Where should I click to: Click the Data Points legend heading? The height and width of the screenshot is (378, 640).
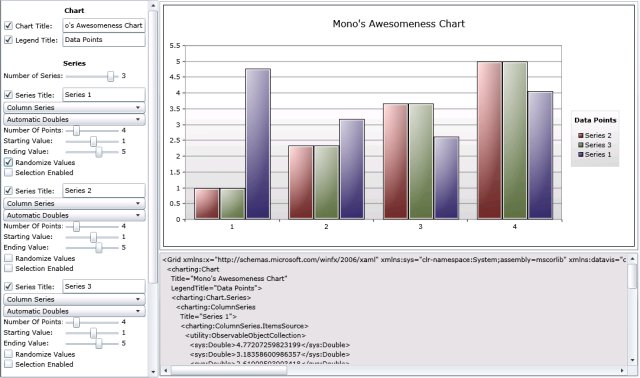(x=595, y=120)
